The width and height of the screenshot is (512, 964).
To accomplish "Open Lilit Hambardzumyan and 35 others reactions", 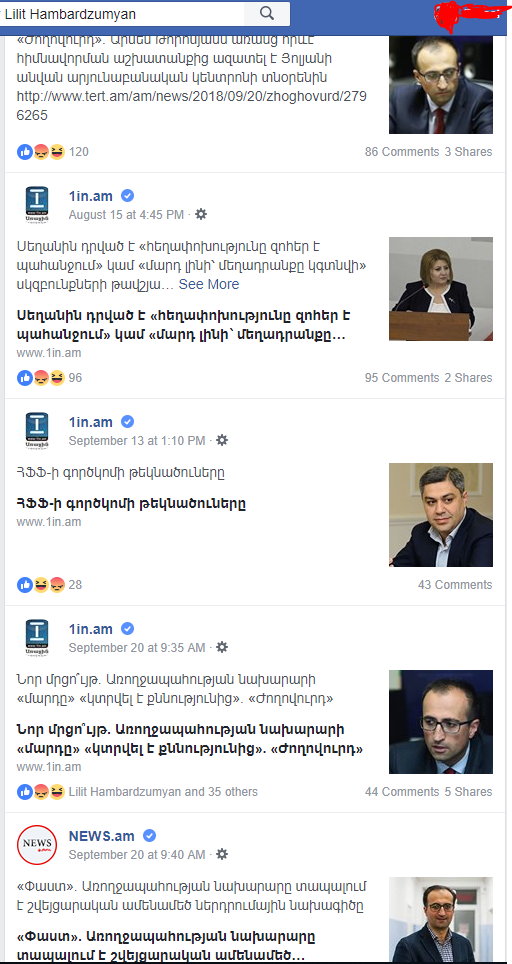I will coord(163,792).
